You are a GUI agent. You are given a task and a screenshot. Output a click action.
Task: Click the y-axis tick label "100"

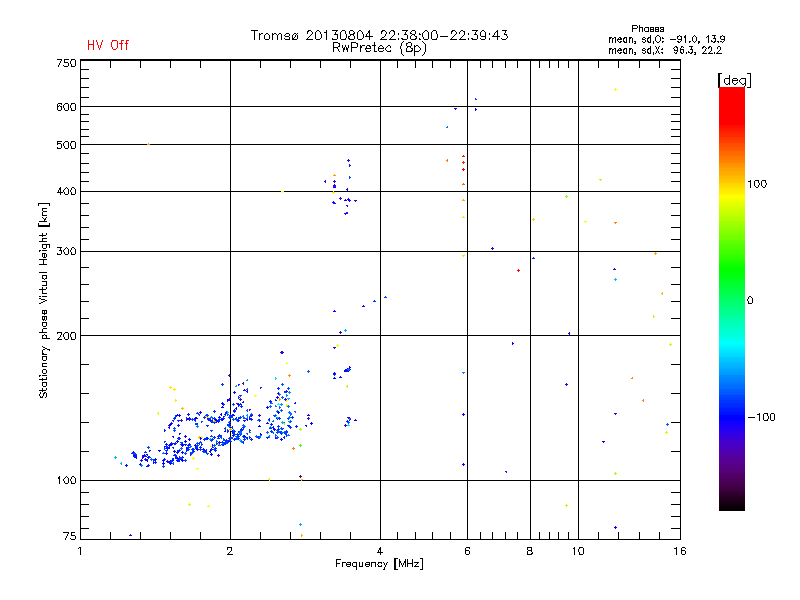click(66, 480)
